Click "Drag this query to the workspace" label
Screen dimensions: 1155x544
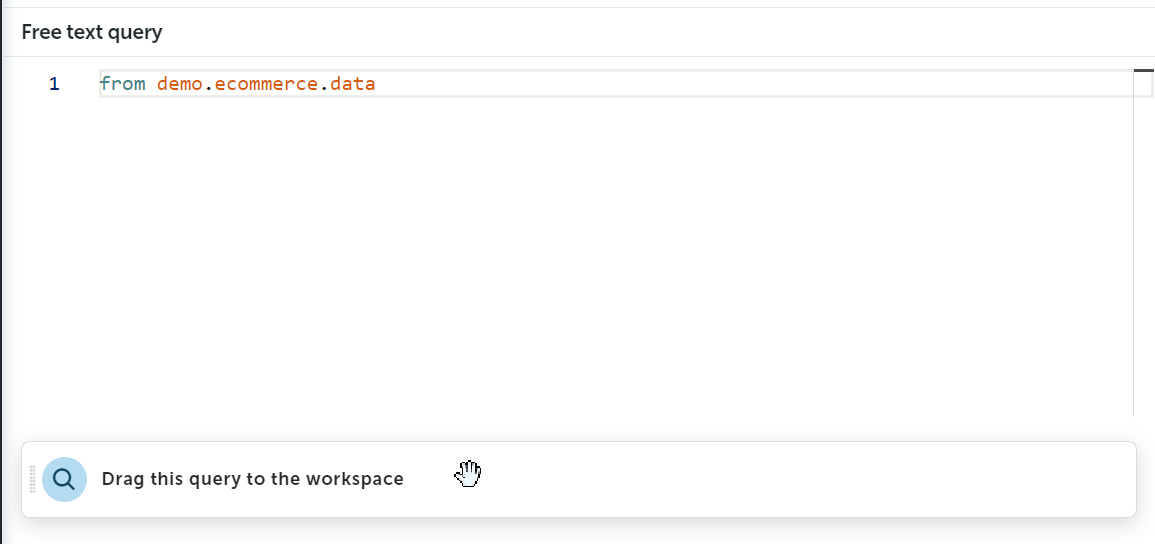click(253, 479)
